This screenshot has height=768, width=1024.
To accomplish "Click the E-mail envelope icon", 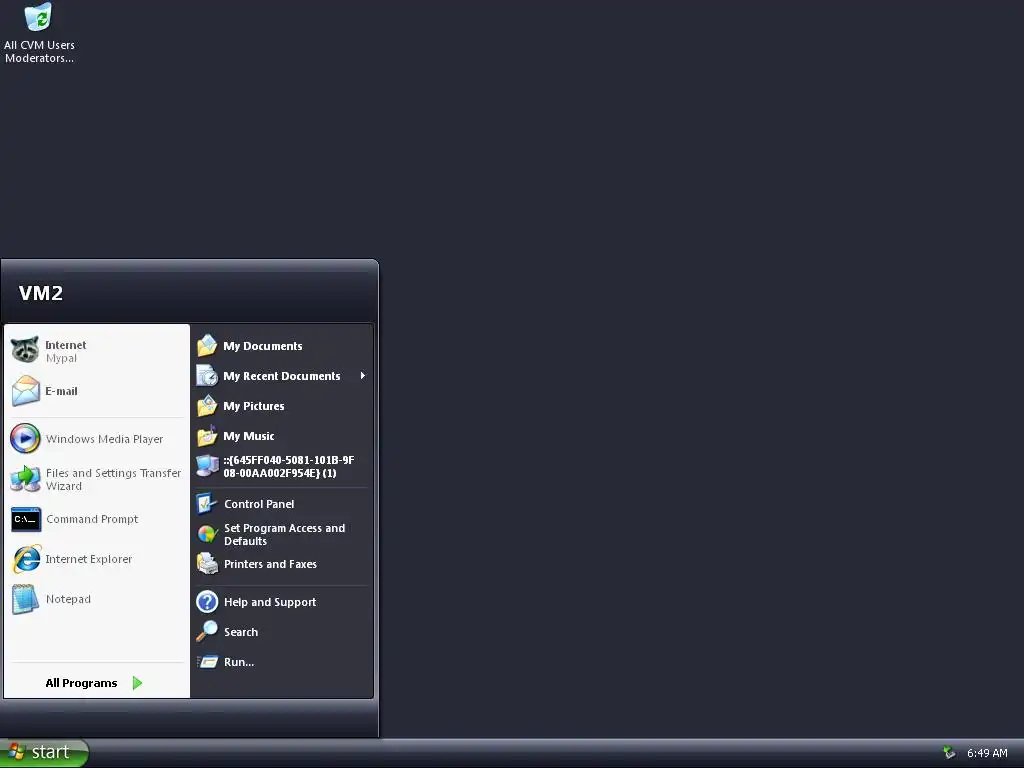I will pyautogui.click(x=25, y=391).
